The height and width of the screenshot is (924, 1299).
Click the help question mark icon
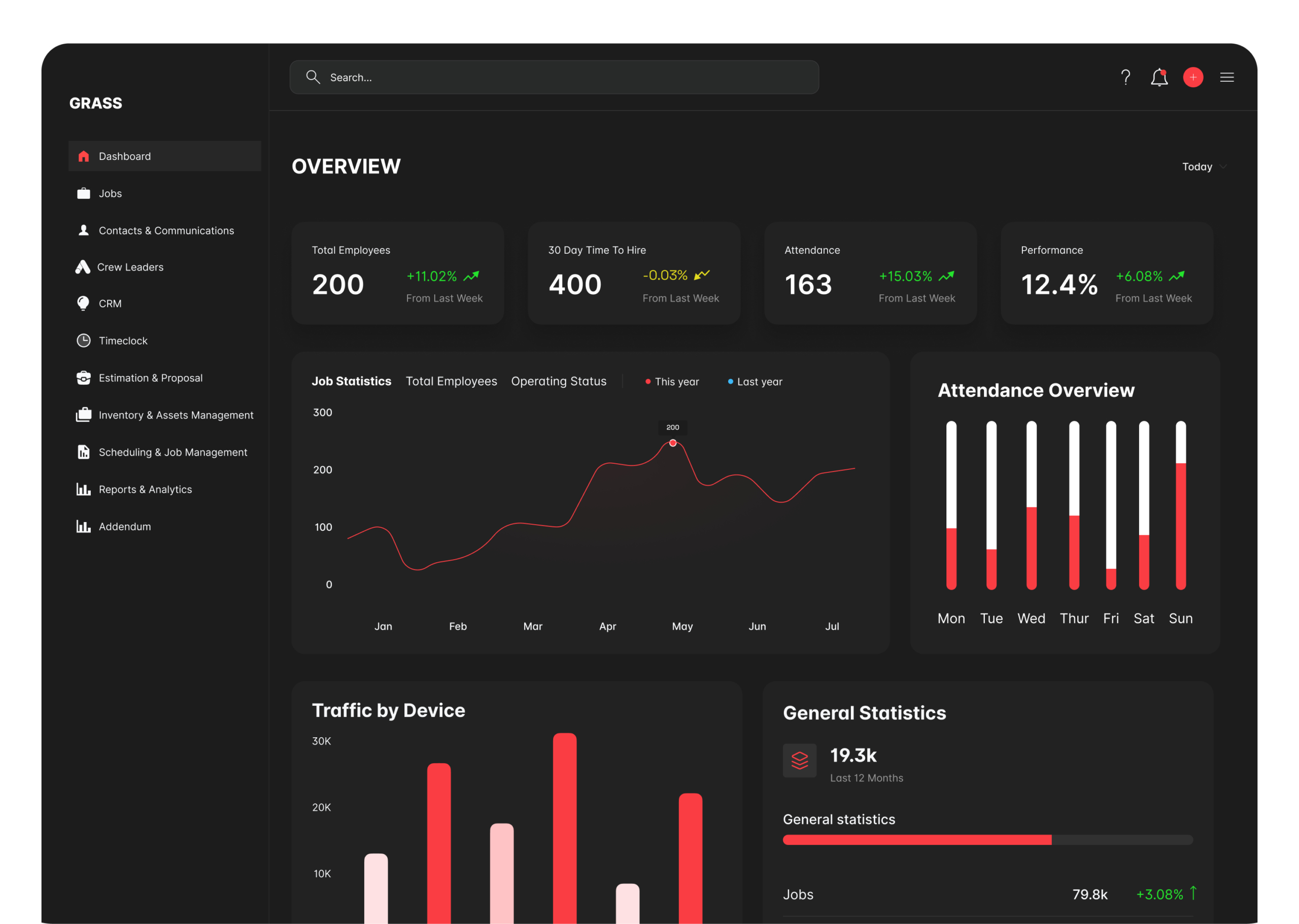(x=1125, y=77)
